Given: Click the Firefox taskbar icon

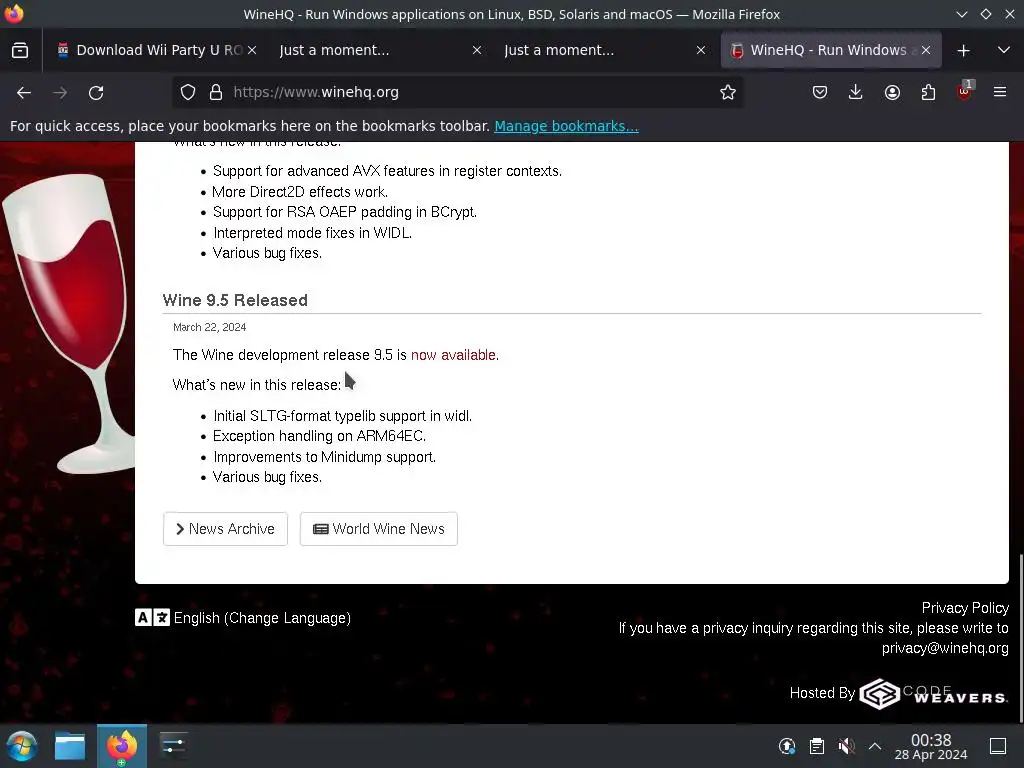Looking at the screenshot, I should pyautogui.click(x=122, y=746).
